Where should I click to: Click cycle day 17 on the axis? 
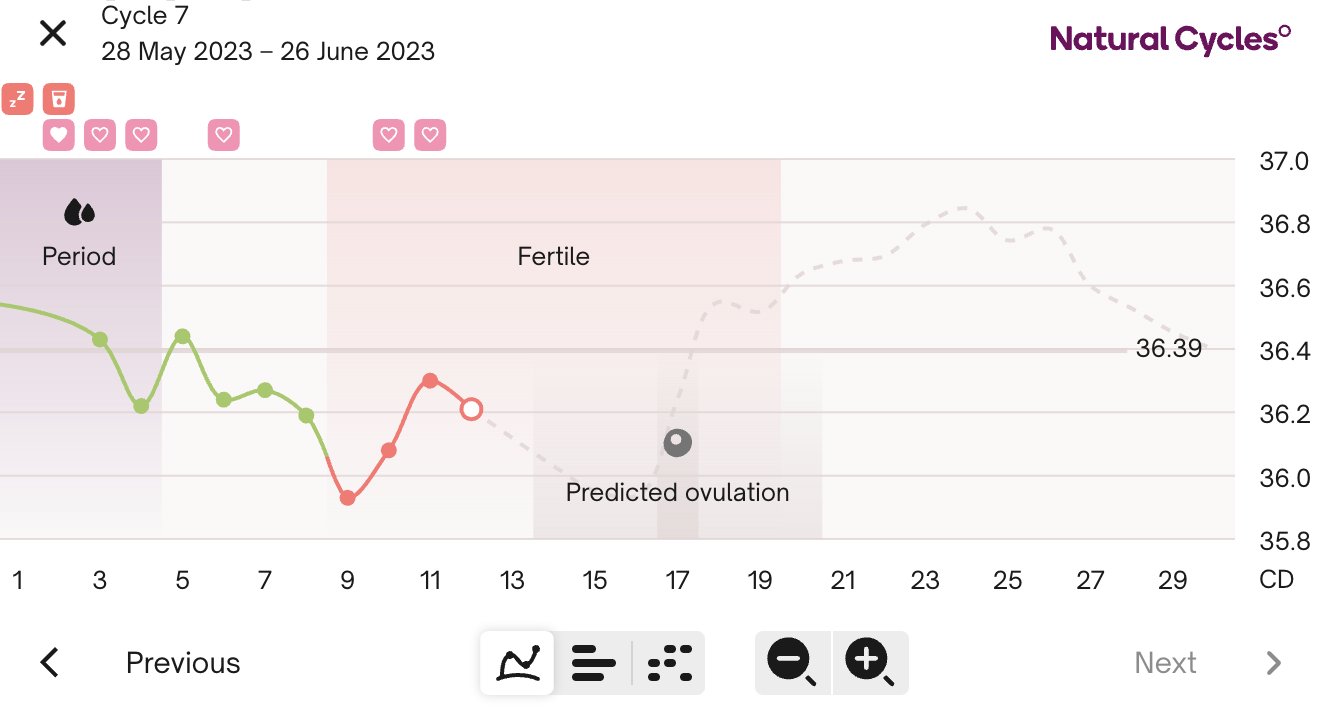pos(677,579)
